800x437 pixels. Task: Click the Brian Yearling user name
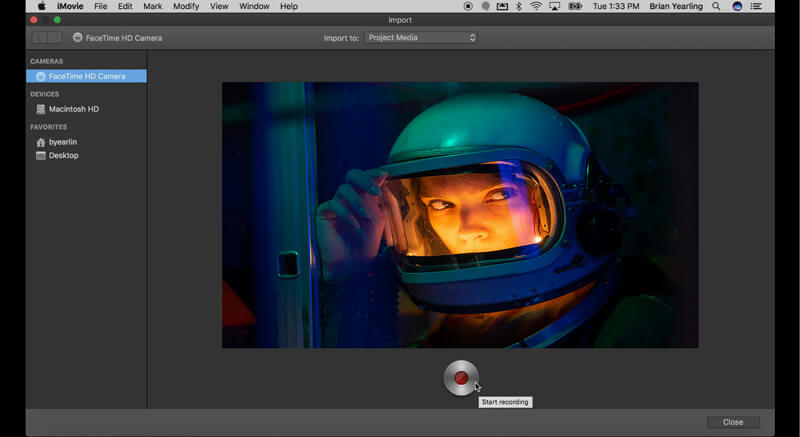[676, 6]
